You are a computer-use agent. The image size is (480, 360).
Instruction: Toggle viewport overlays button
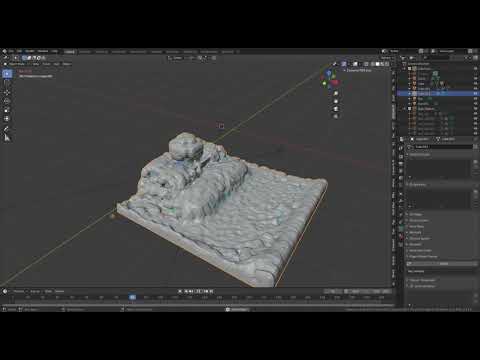pyautogui.click(x=355, y=64)
